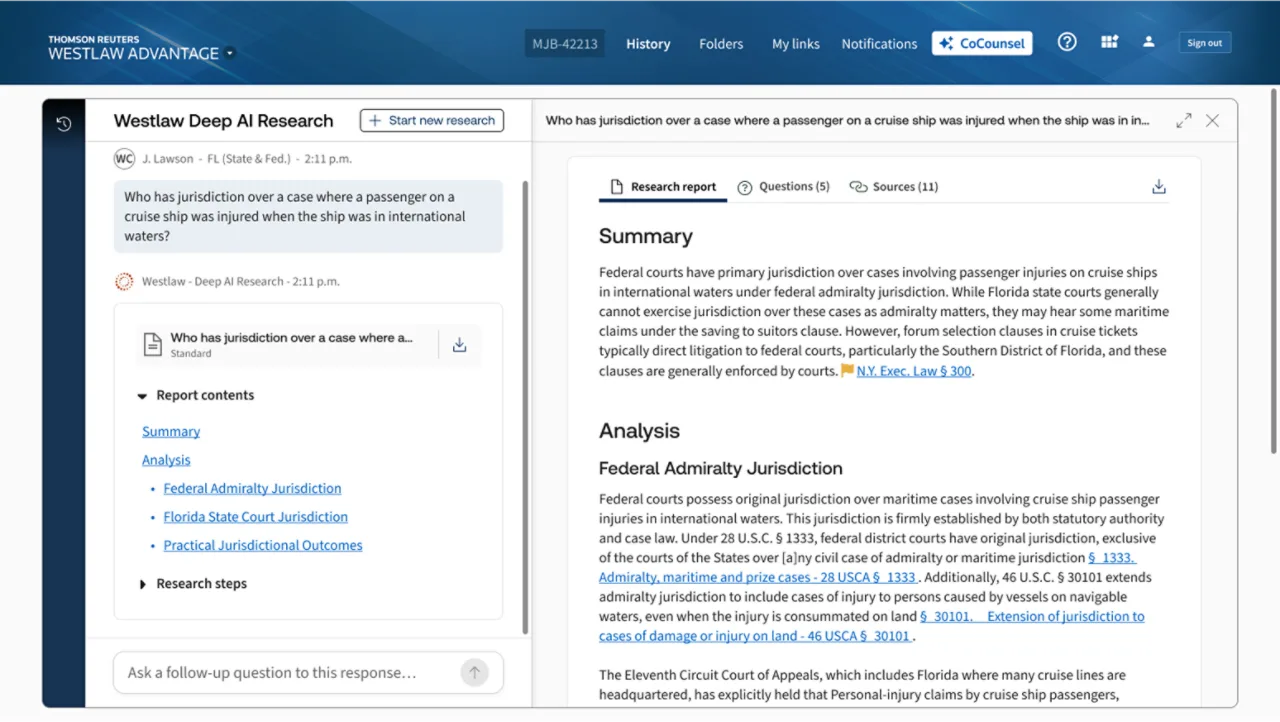
Task: Click 'J. Lawson - FL (State & Fed.)' label
Action: tap(217, 159)
